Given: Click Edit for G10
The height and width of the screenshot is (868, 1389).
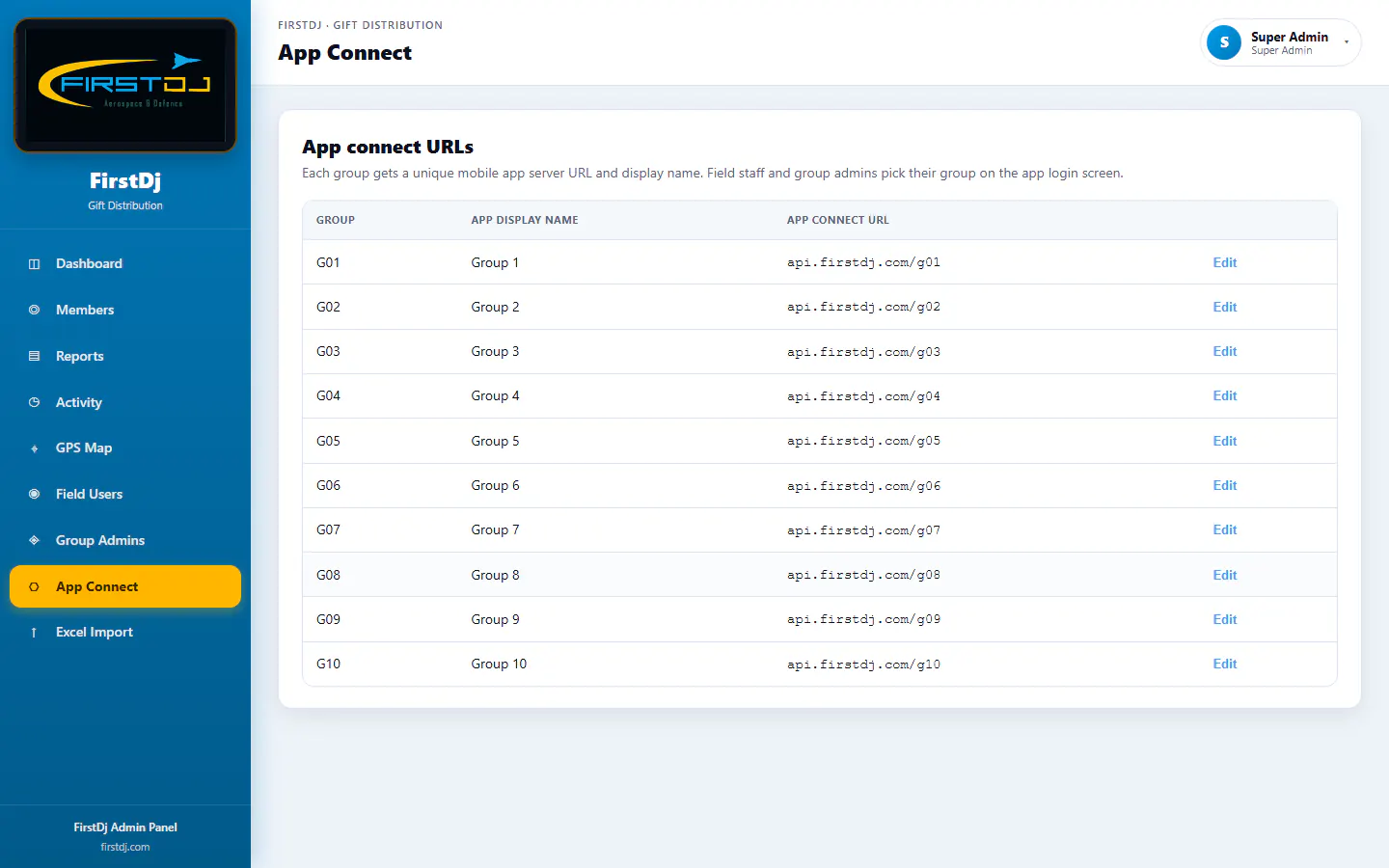Looking at the screenshot, I should (1225, 664).
